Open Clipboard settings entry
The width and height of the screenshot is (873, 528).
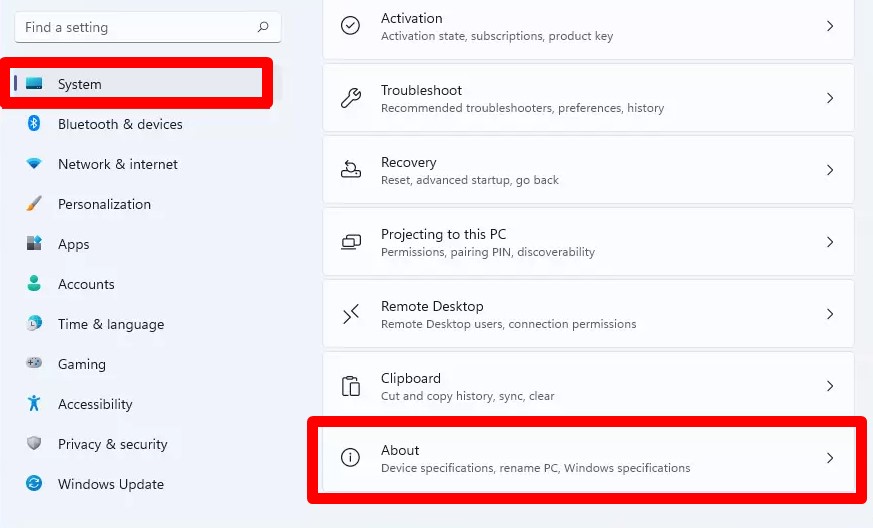coord(588,385)
